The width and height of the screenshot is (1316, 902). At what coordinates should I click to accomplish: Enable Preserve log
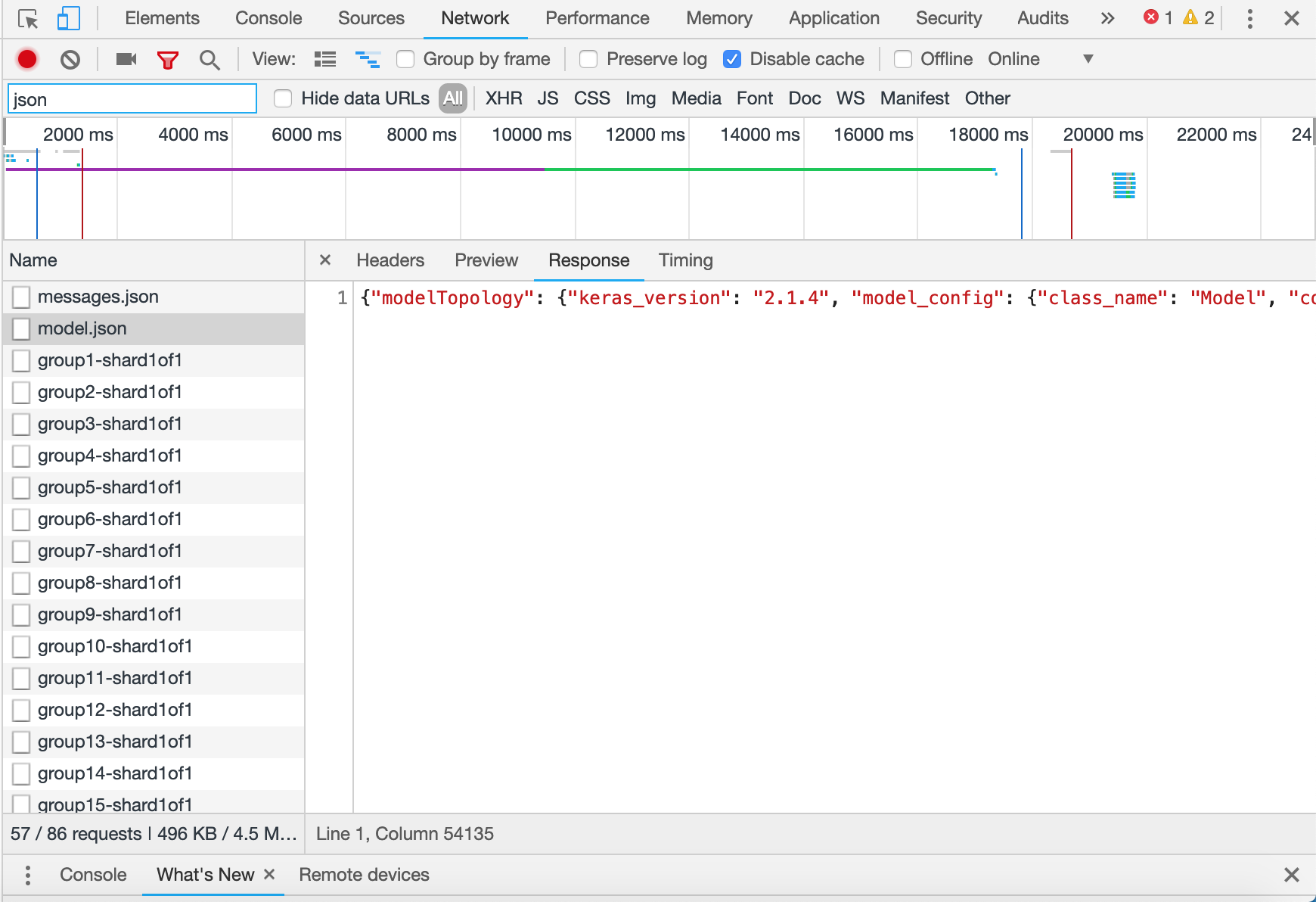click(588, 59)
